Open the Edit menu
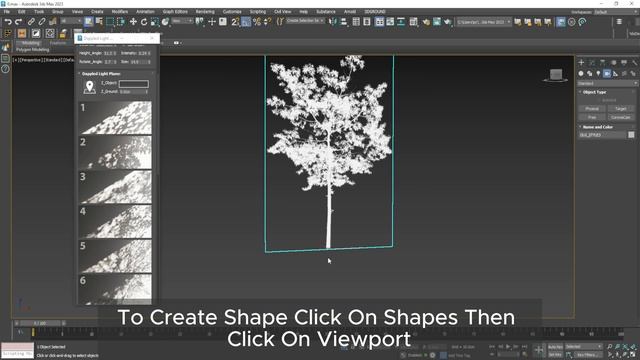The image size is (640, 360). (21, 11)
